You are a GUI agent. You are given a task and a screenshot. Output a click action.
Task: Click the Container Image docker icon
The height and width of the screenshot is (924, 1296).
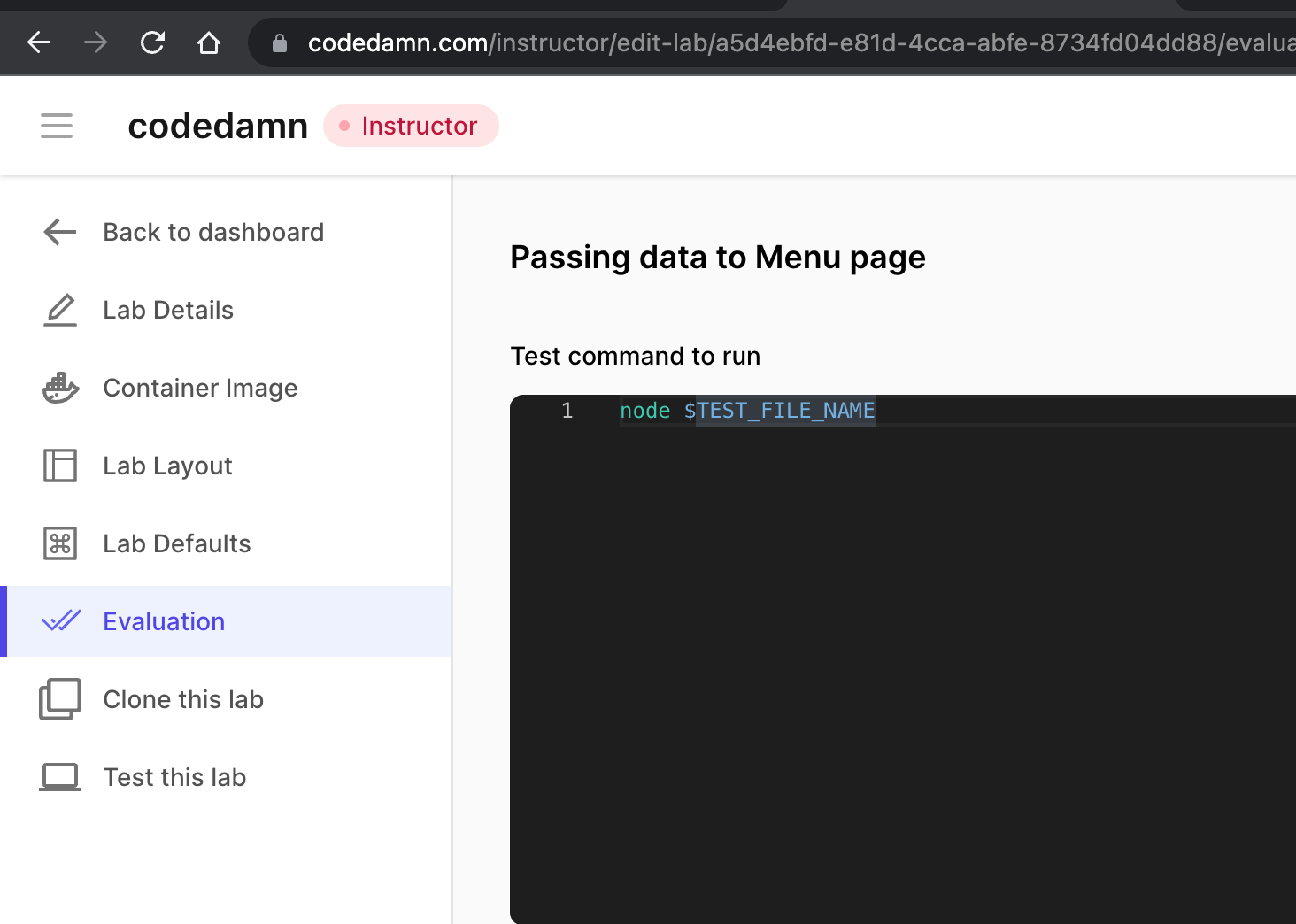point(60,388)
